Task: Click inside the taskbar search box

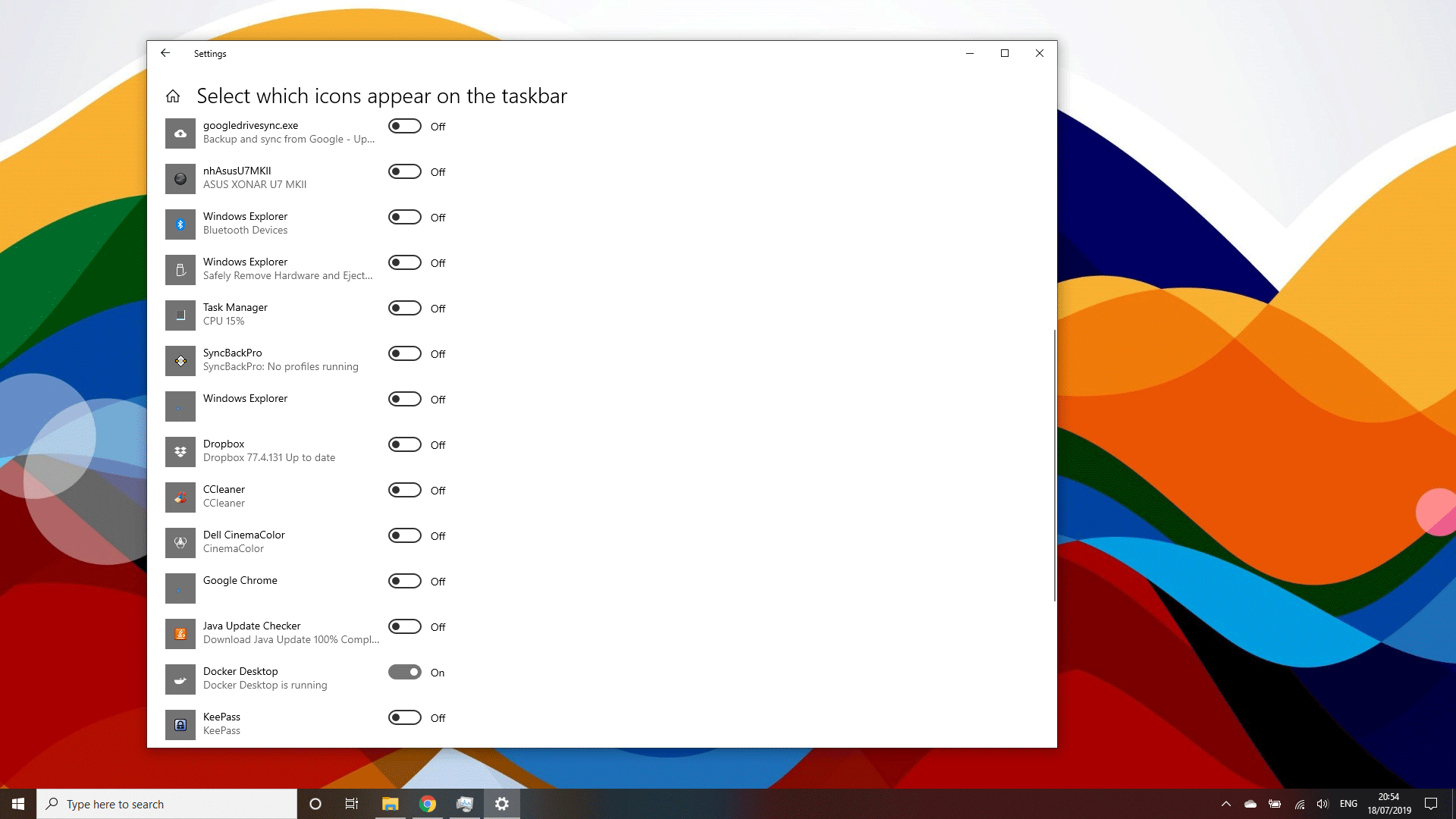Action: [167, 803]
